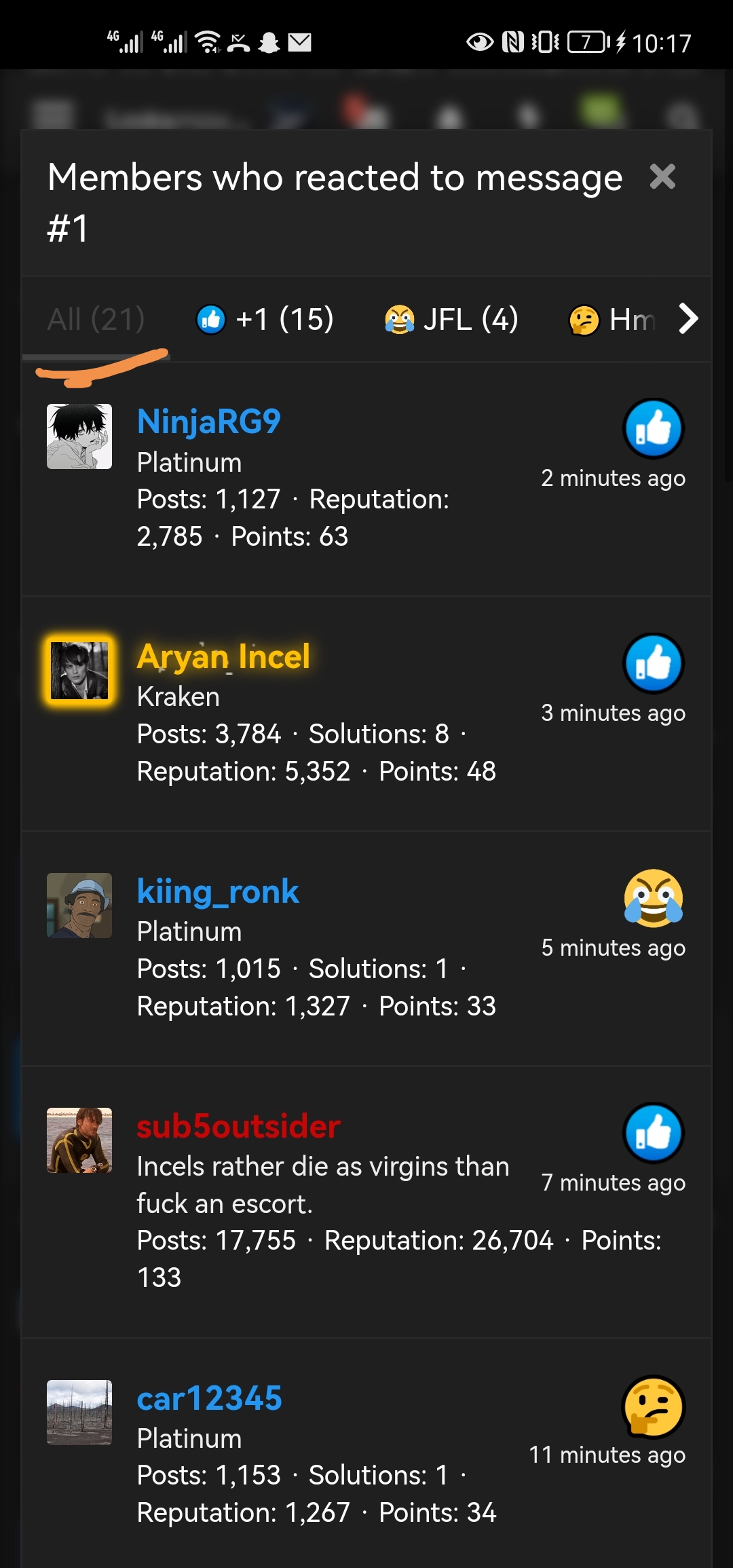Screen dimensions: 733x1568
Task: Click the thumbs-up reaction beside sub5outsider
Action: click(654, 1132)
